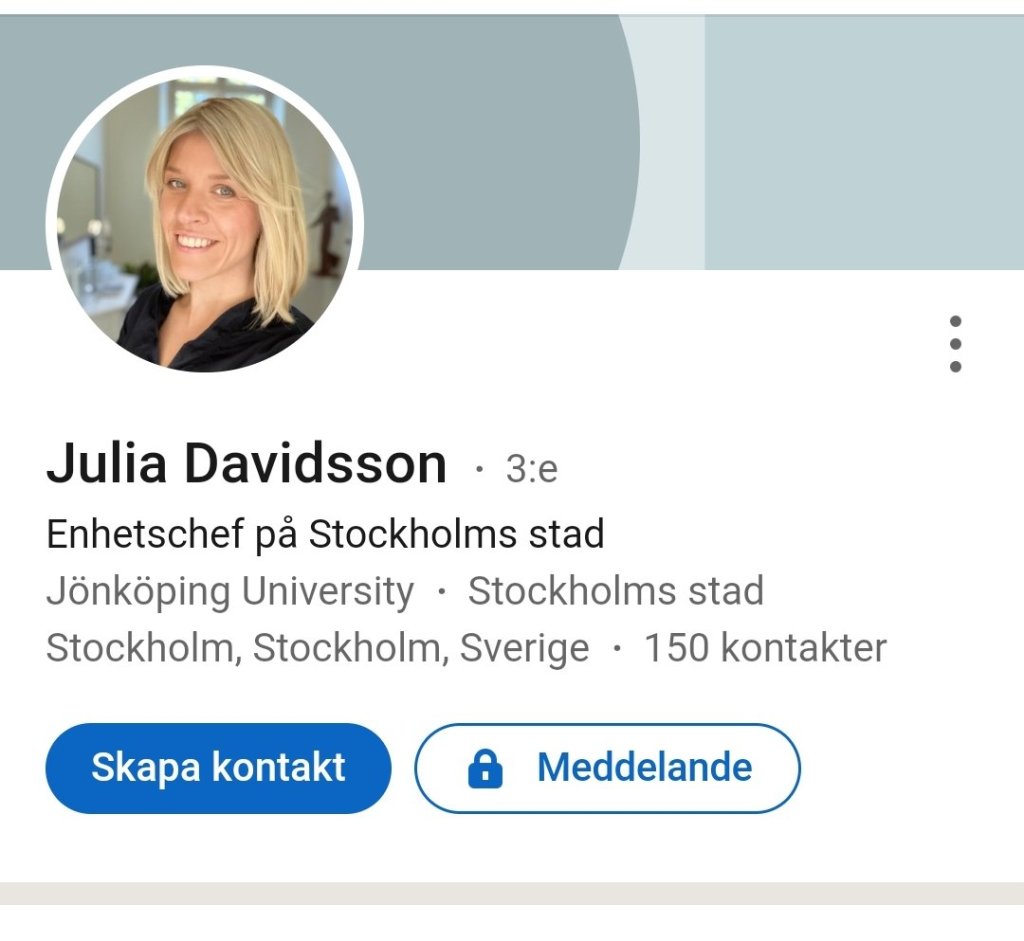Open Julia Davidsson's circular profile photo
This screenshot has width=1024, height=941.
click(x=204, y=223)
